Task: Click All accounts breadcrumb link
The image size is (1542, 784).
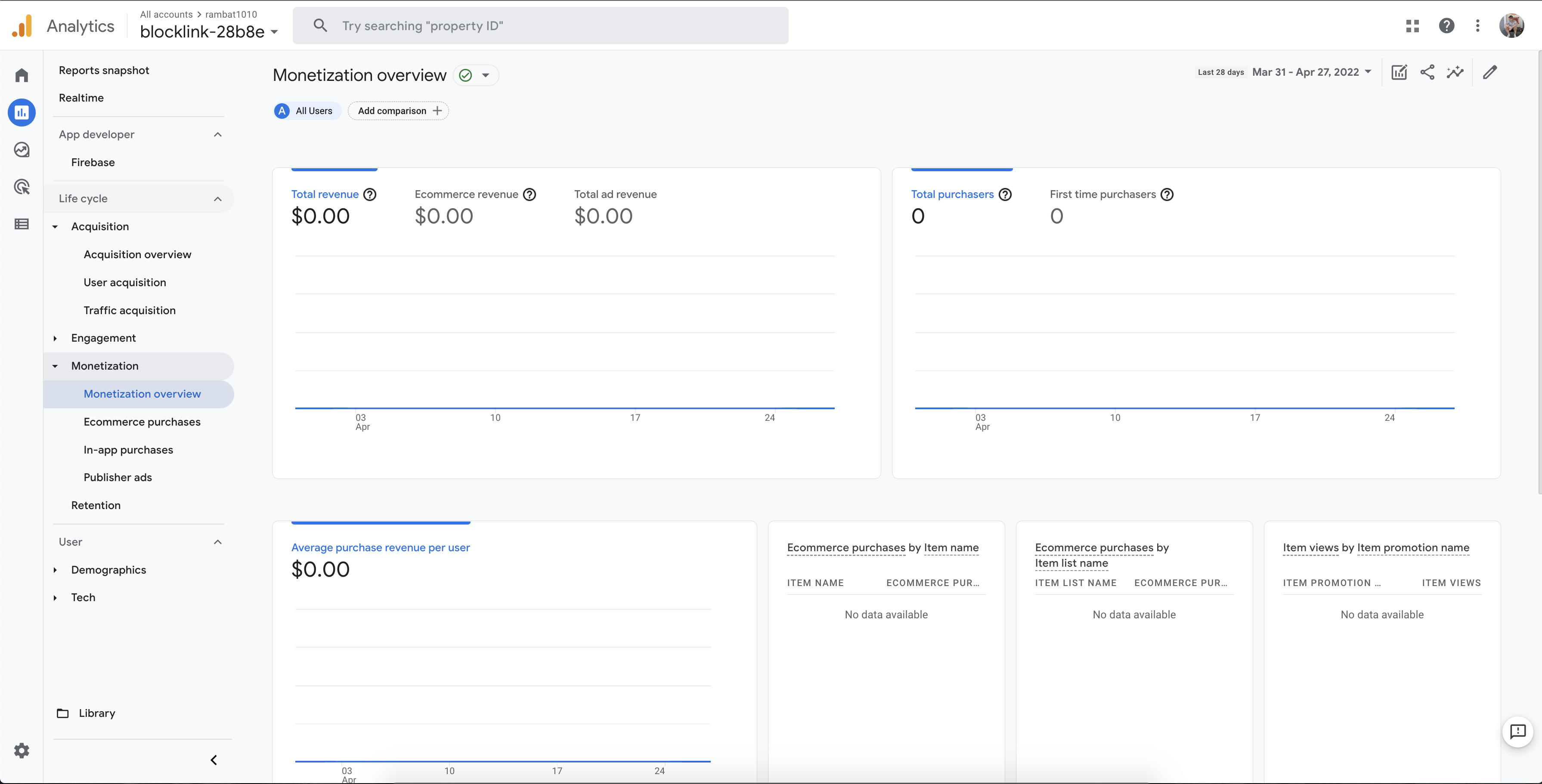Action: (x=166, y=14)
